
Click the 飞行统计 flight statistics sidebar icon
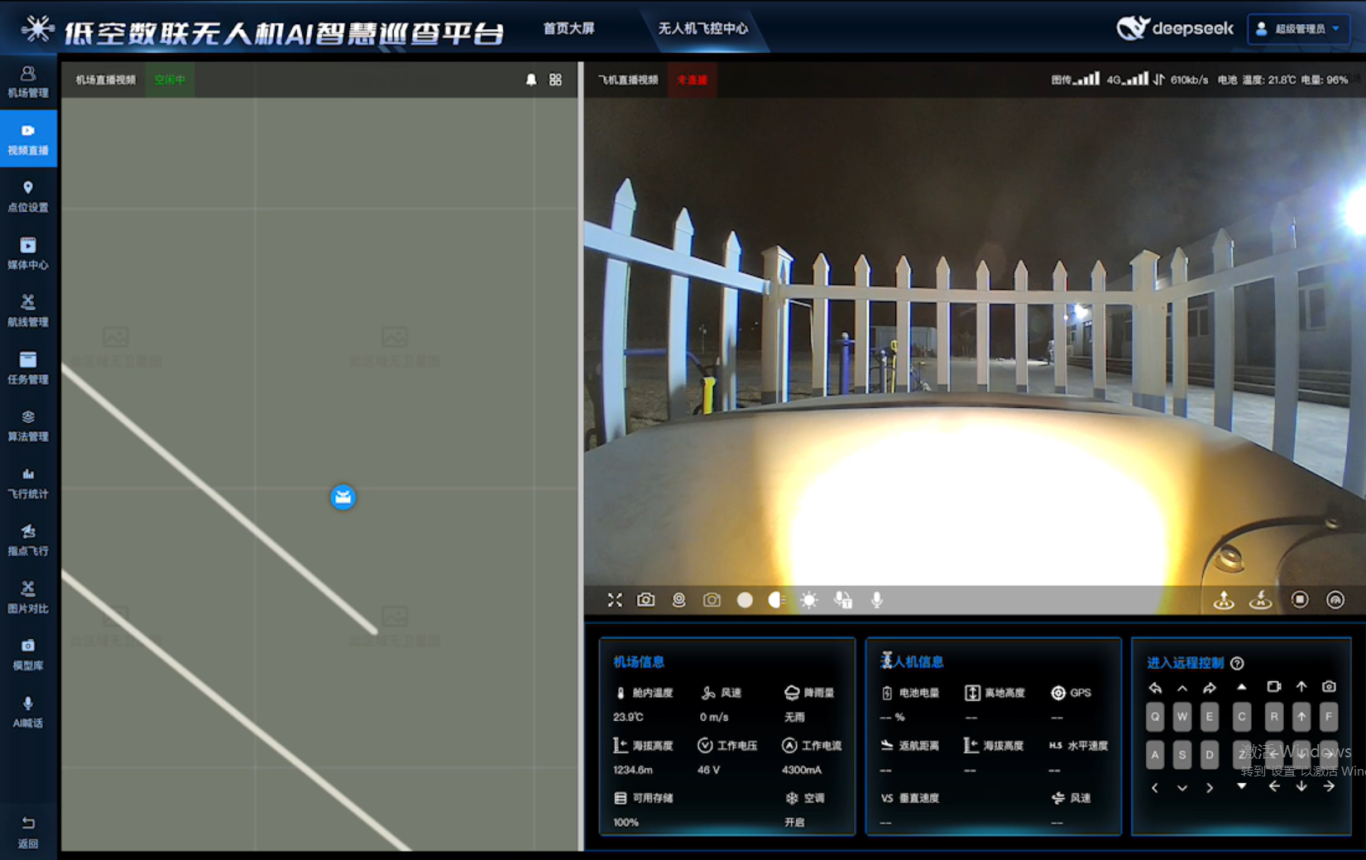point(28,482)
